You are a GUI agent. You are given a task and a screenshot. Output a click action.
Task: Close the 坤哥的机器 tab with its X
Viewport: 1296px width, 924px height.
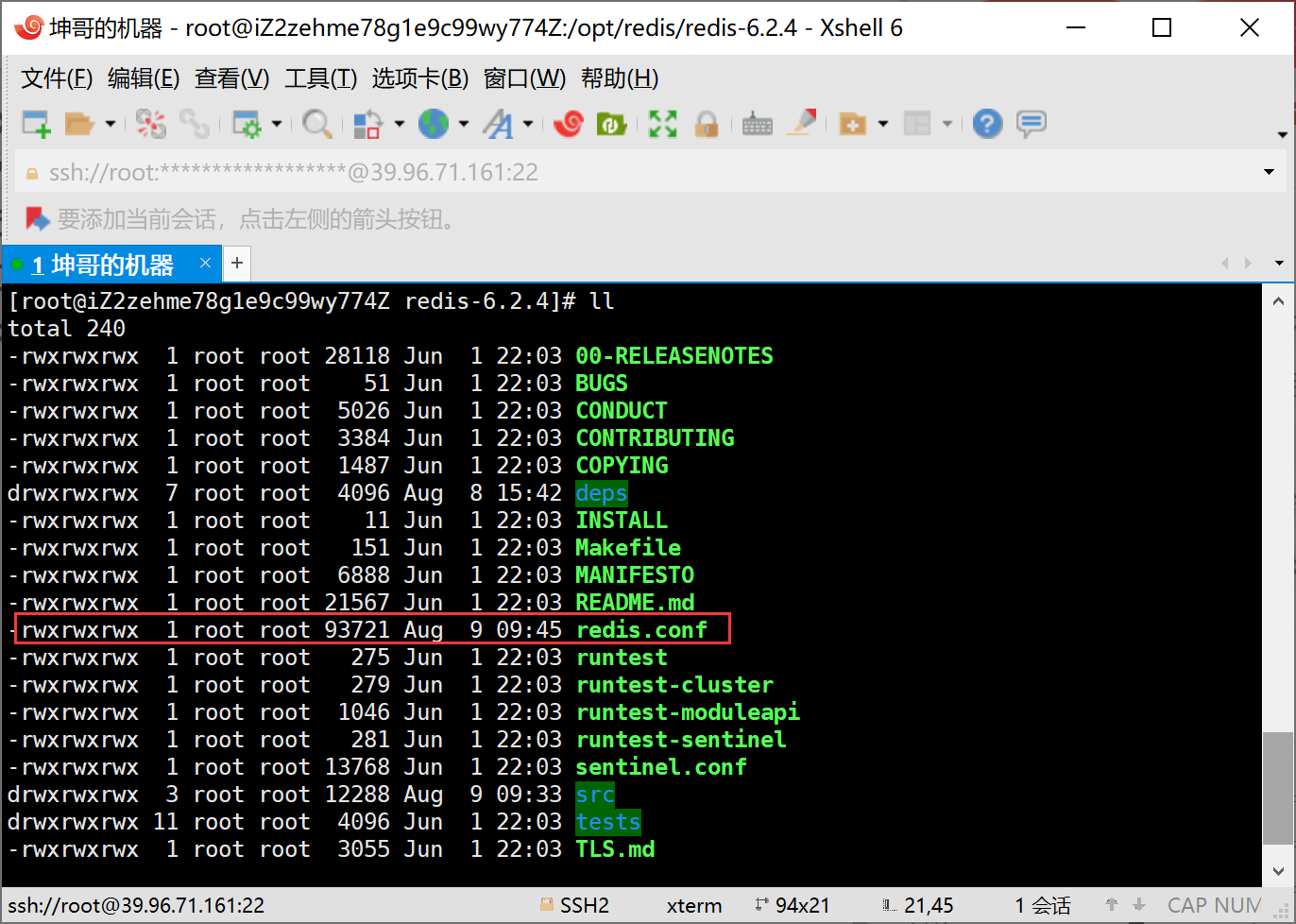205,263
